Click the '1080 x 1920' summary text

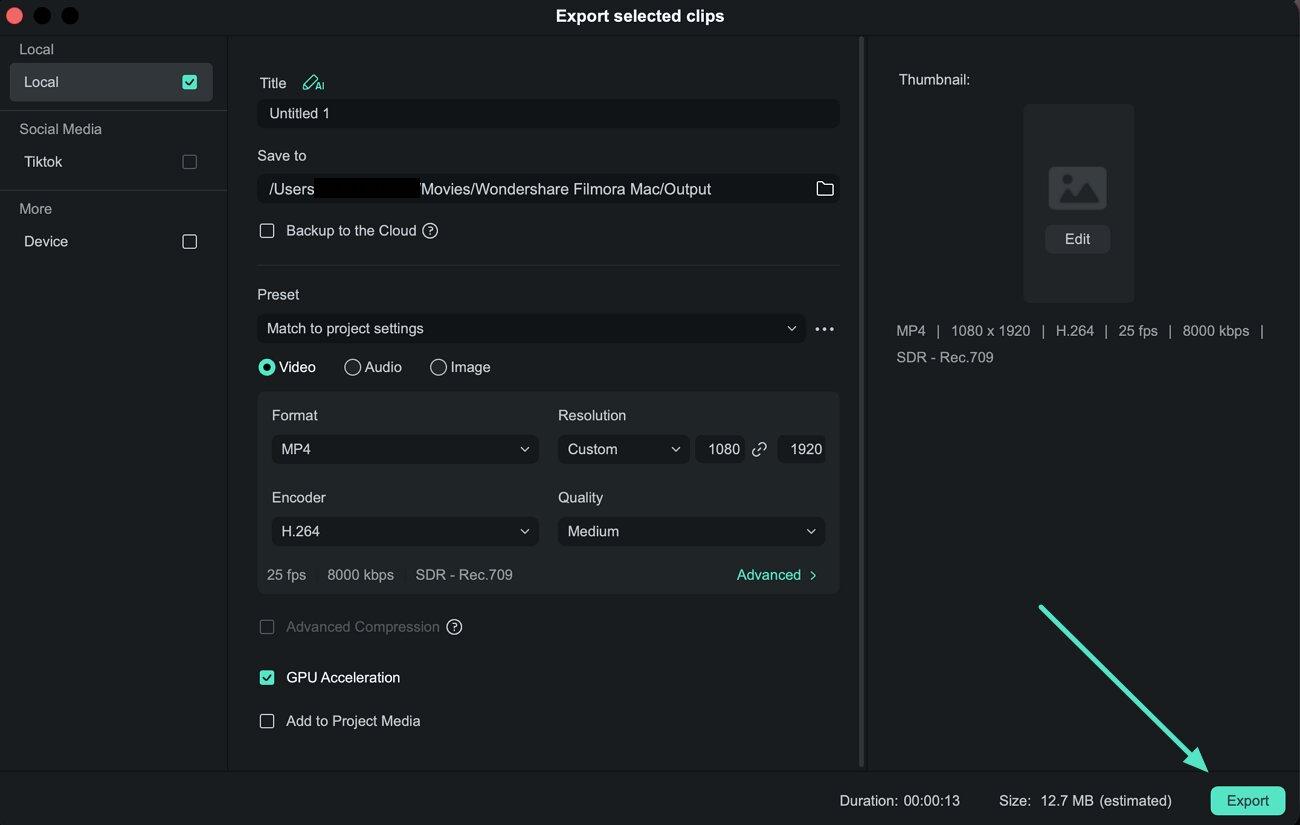990,331
